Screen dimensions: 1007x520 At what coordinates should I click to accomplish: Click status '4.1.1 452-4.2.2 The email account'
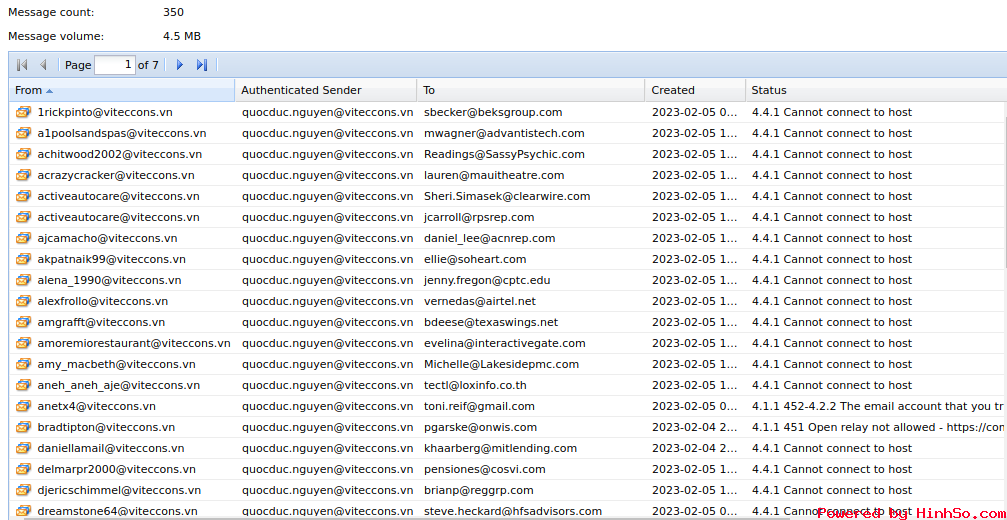click(879, 406)
